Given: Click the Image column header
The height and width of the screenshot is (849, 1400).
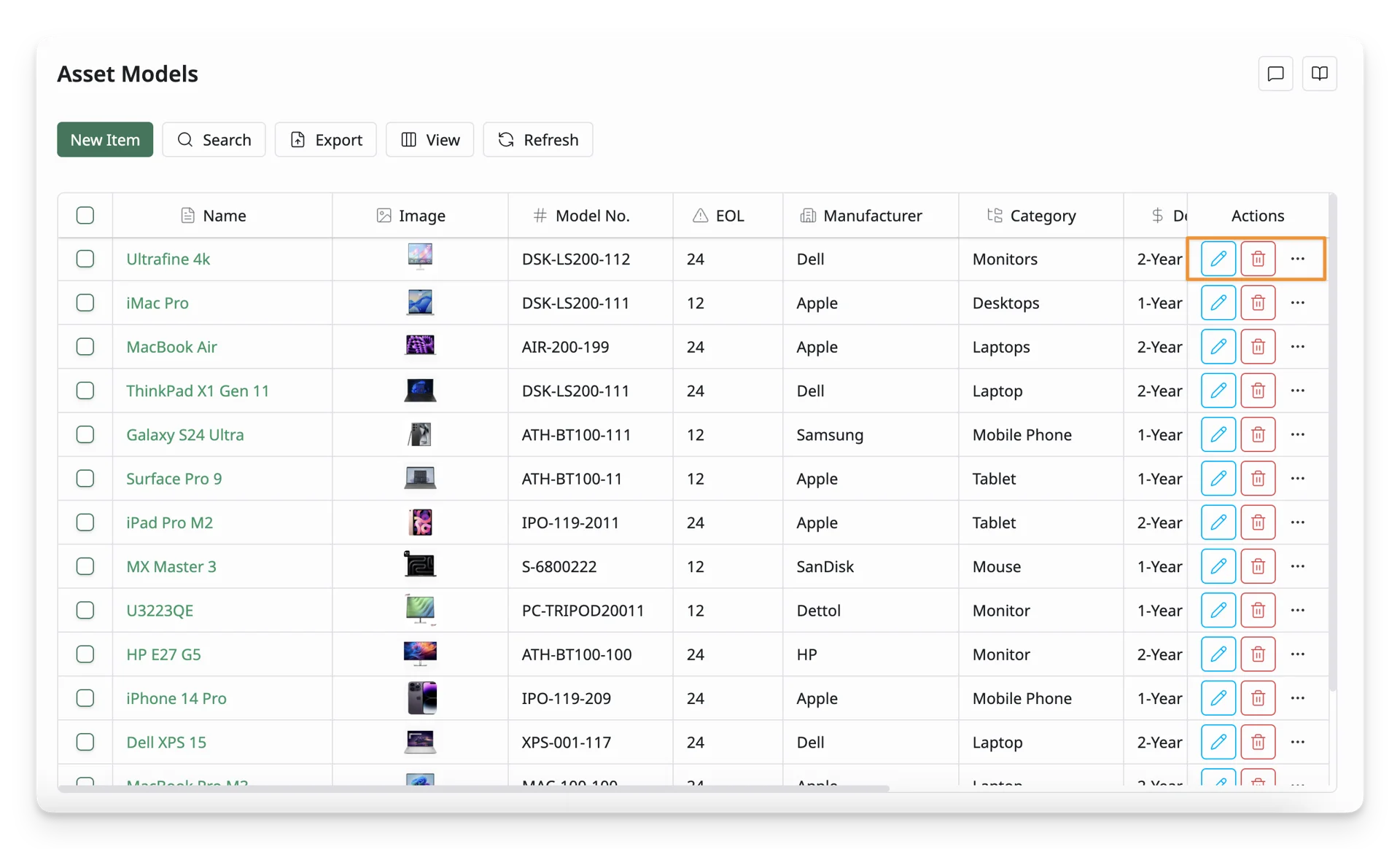Looking at the screenshot, I should 420,215.
